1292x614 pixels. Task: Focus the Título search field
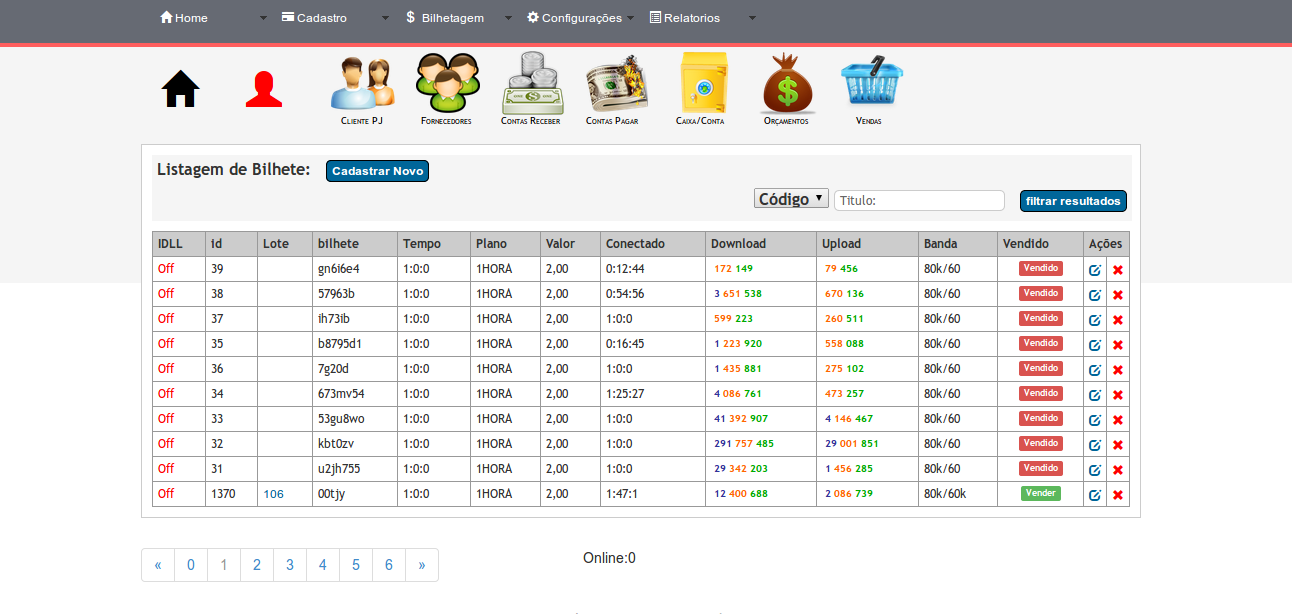point(919,201)
